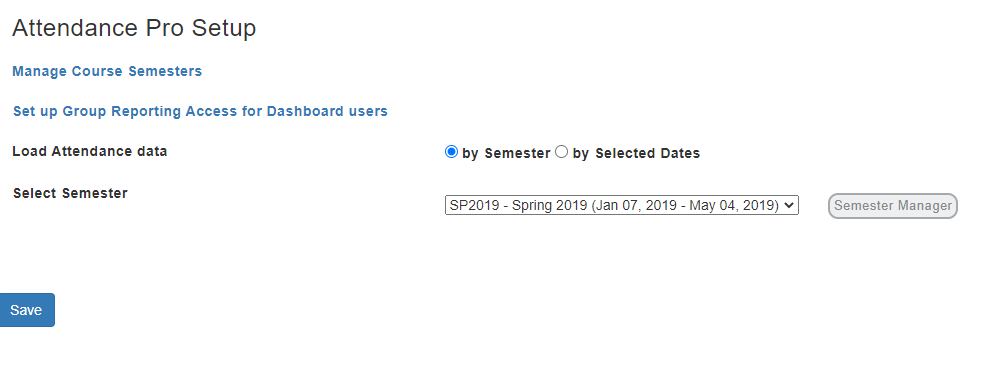Click the word 'Semesters' in Manage link
The height and width of the screenshot is (392, 994).
(x=165, y=71)
